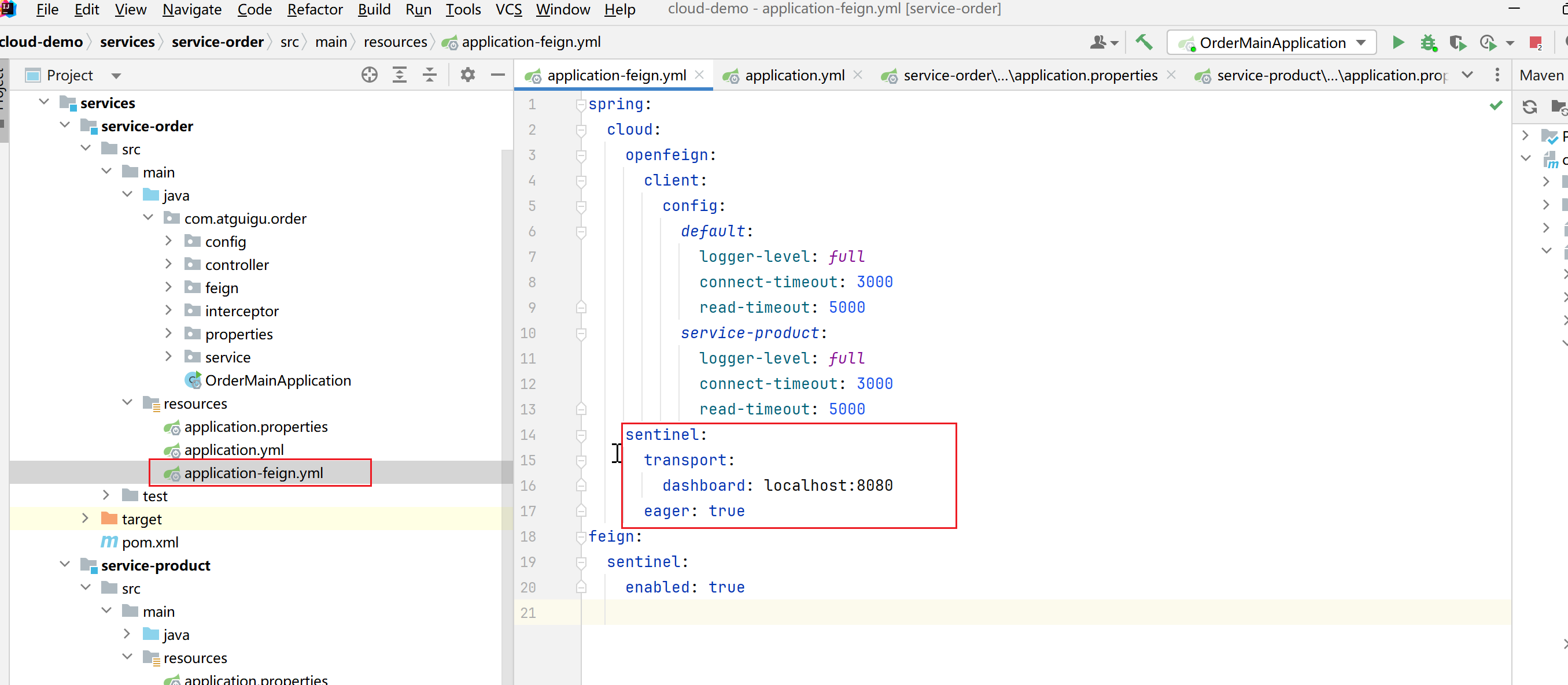This screenshot has height=685, width=1568.
Task: Expand the feign package folder
Action: click(x=169, y=287)
